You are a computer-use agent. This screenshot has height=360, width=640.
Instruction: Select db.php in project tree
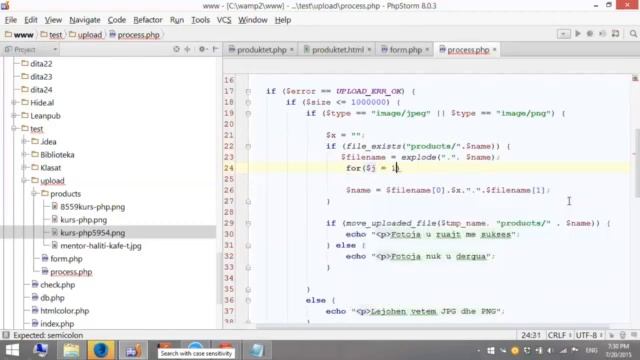coord(48,298)
